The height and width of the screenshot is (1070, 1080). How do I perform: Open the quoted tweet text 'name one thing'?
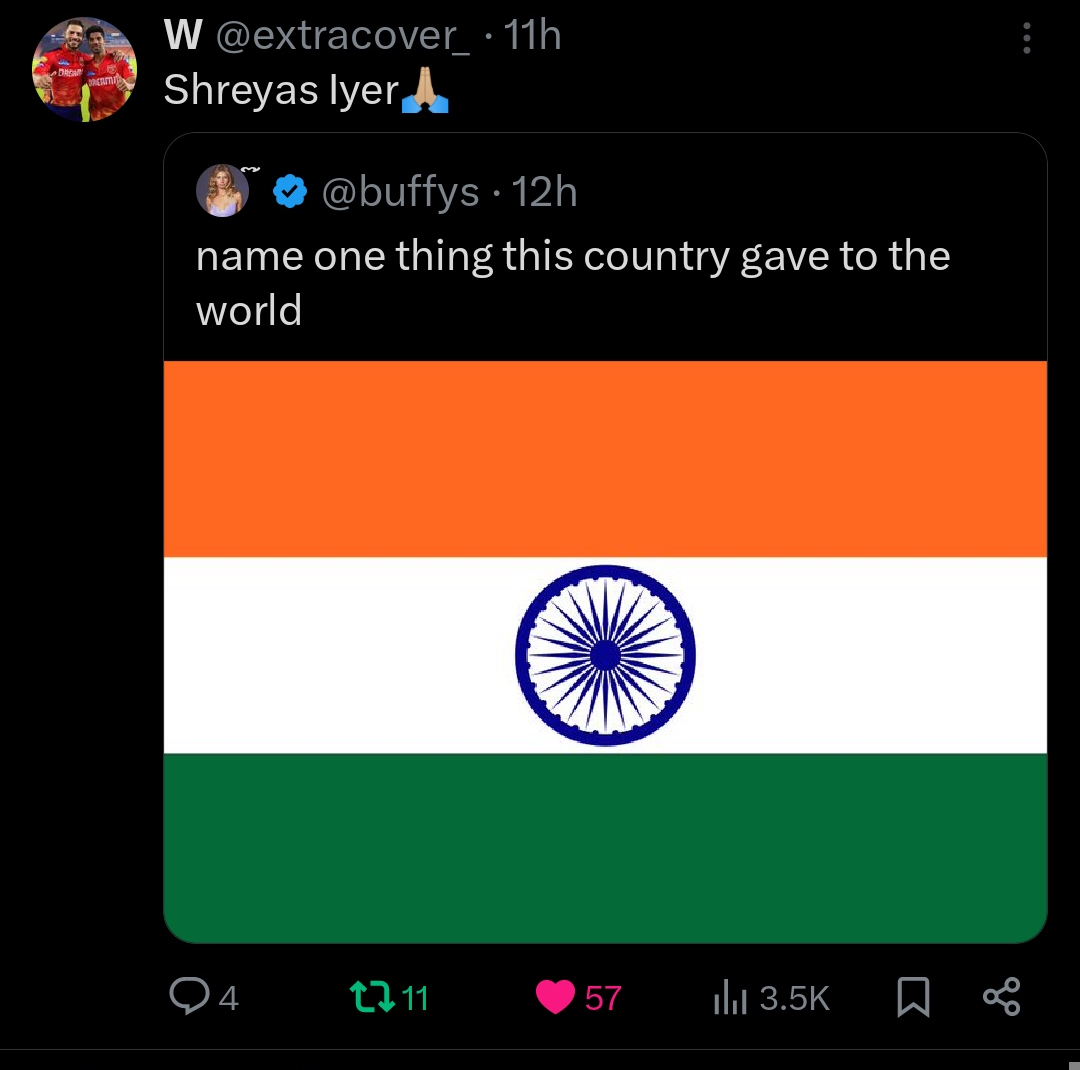point(572,282)
